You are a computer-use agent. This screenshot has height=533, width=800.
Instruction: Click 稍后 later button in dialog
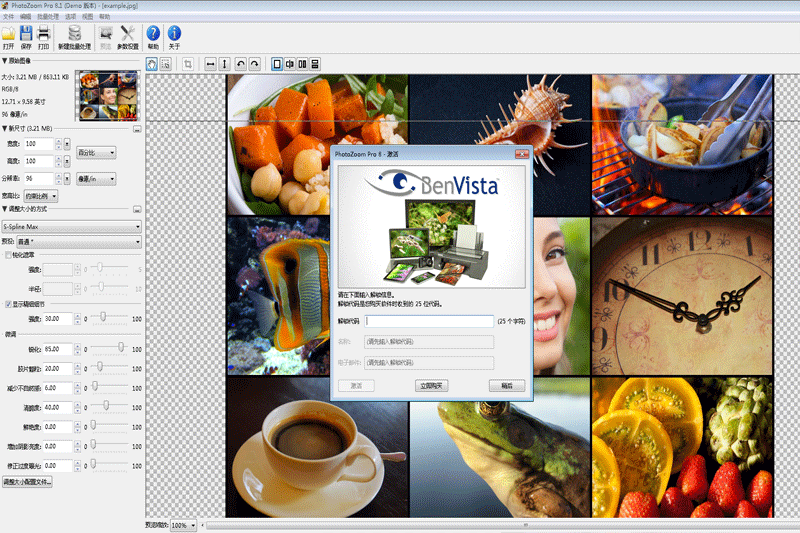pos(507,386)
